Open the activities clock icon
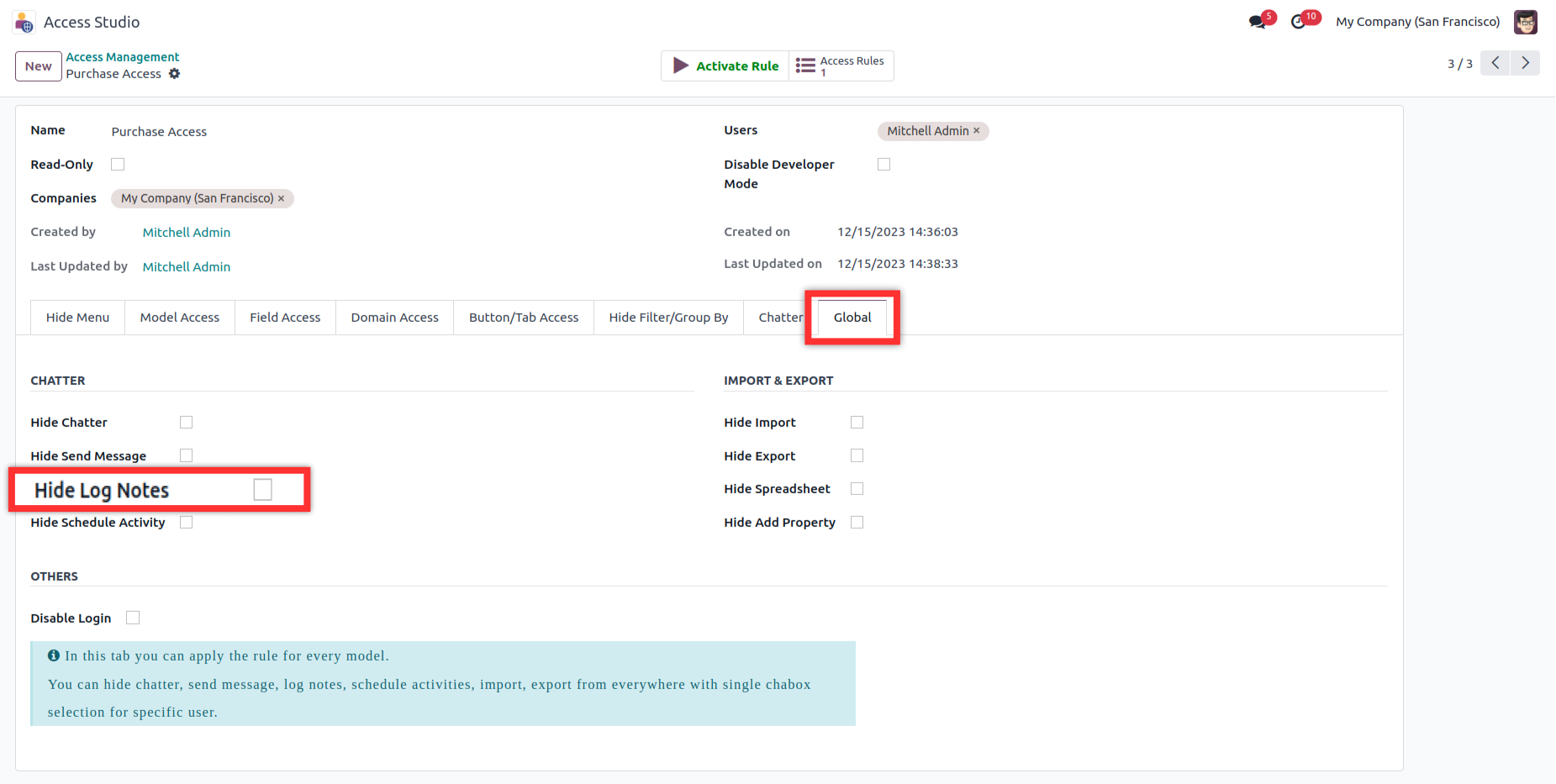The image size is (1556, 784). coord(1299,22)
